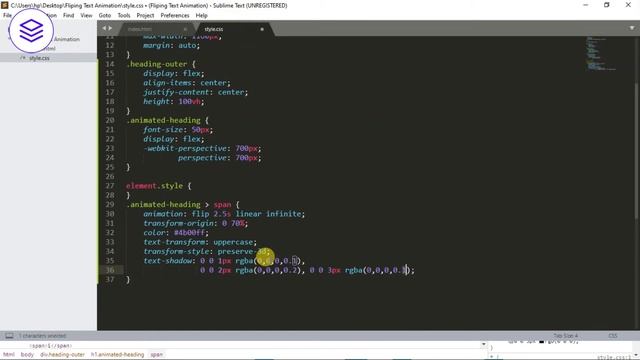Viewport: 640px width, 360px height.
Task: Click the Tab Size 4 status setting
Action: (x=565, y=336)
